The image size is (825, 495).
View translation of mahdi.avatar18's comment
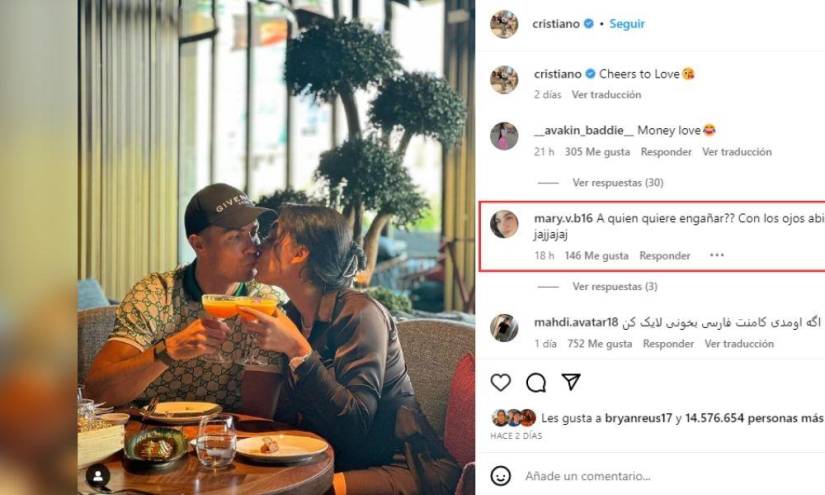[x=739, y=344]
